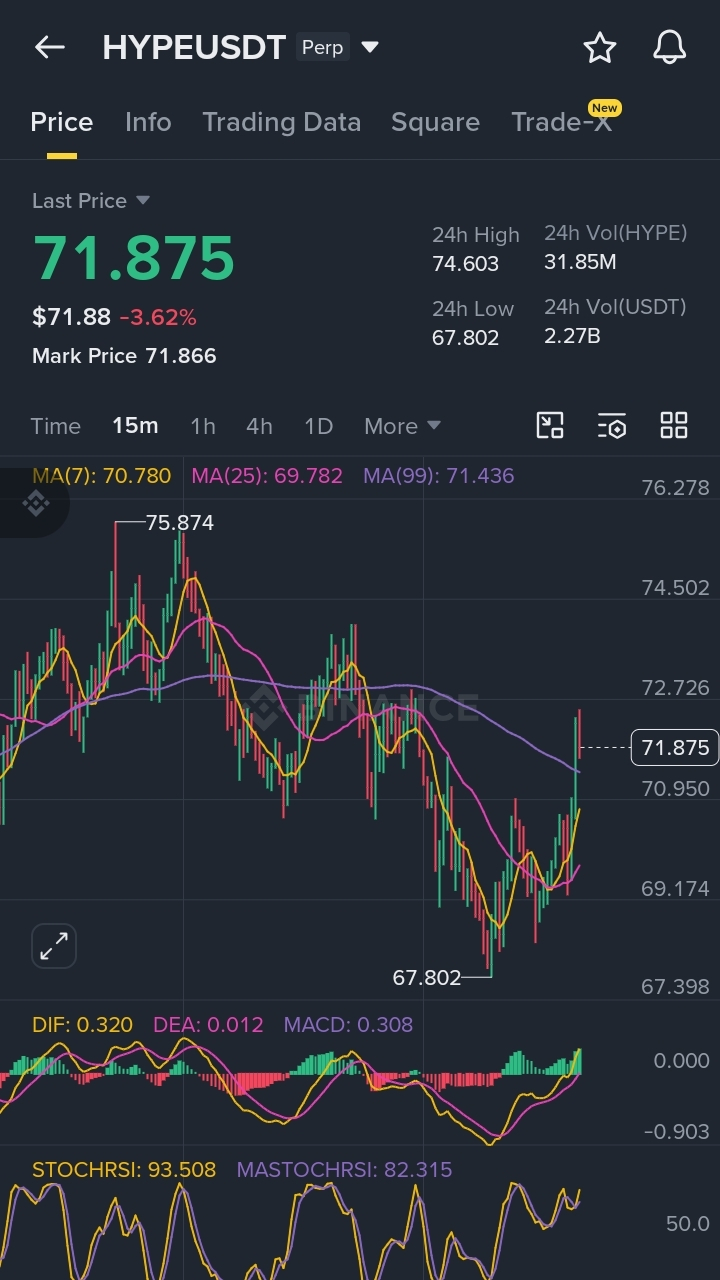Tap the 24h Vol(USDT) value 2.27B

point(572,336)
